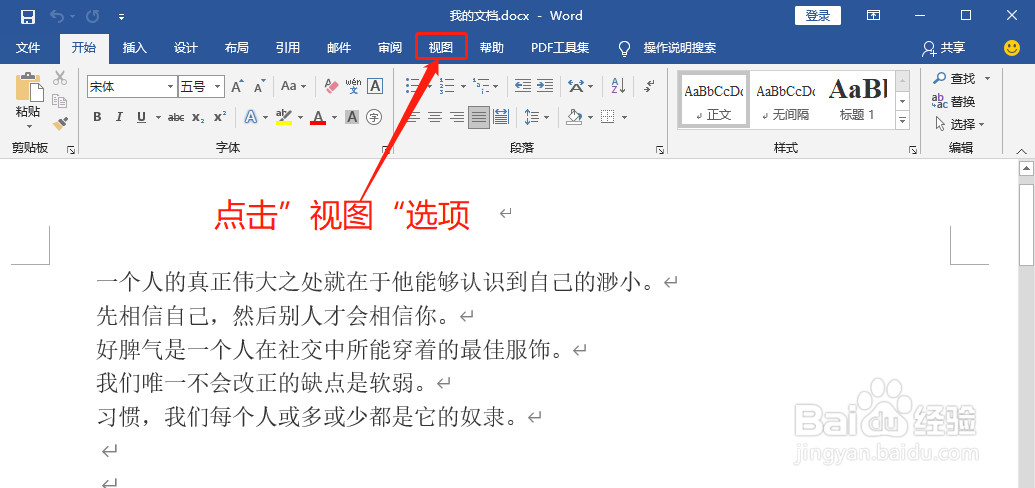This screenshot has height=488, width=1035.
Task: Click the Character Border icon
Action: [375, 86]
